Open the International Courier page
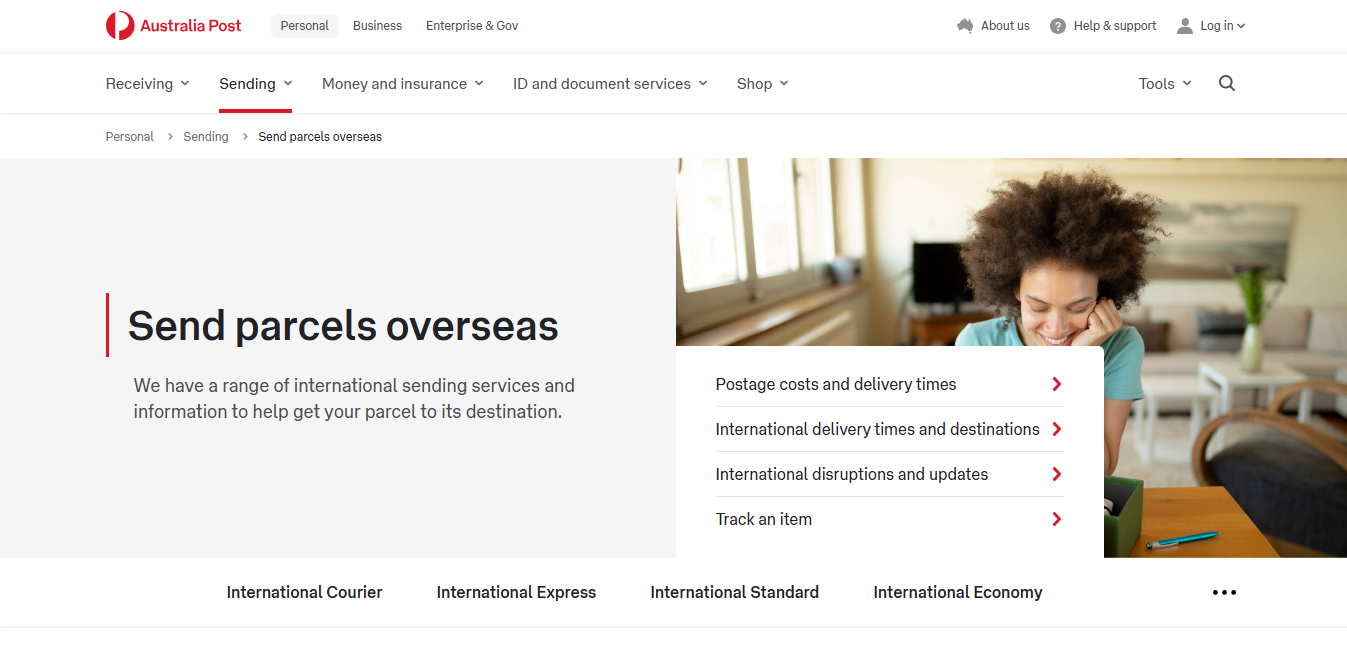 click(304, 592)
